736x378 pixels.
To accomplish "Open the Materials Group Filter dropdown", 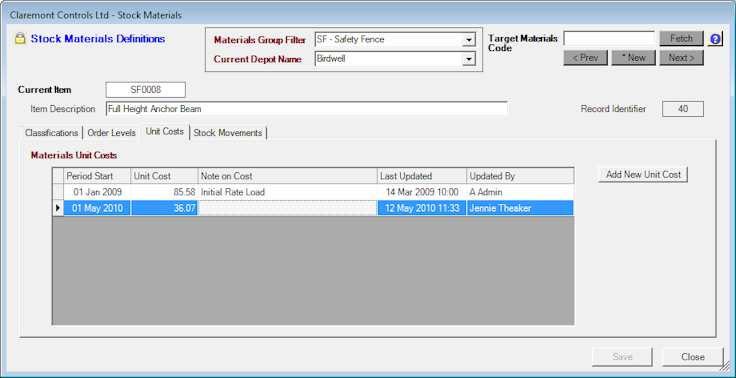I will click(x=468, y=40).
